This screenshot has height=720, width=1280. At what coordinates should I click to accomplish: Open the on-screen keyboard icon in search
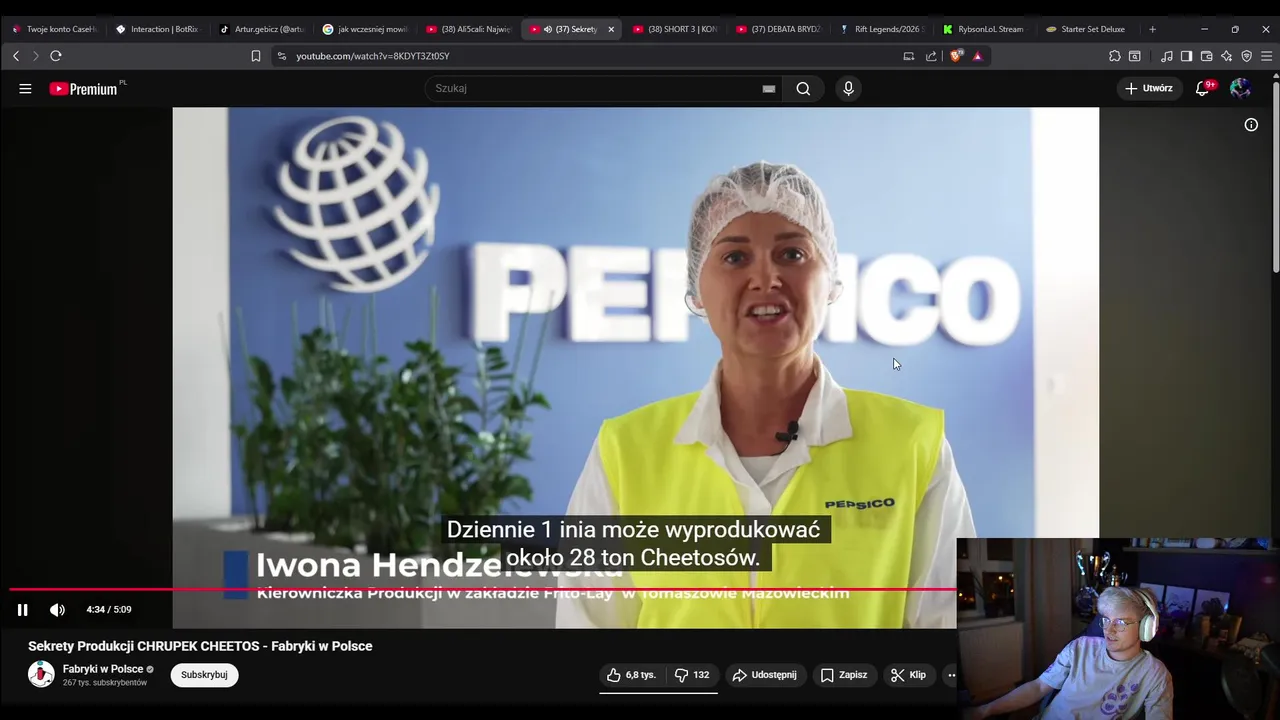click(x=768, y=88)
